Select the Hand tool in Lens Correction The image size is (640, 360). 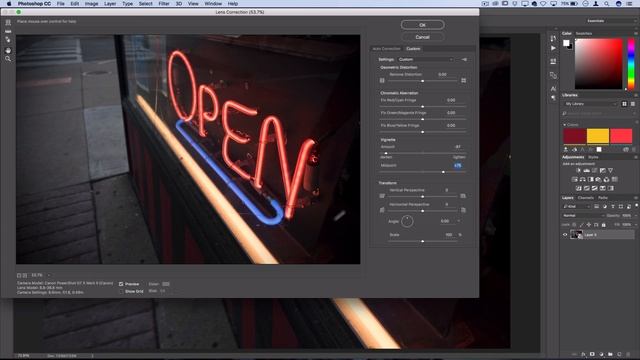[8, 50]
